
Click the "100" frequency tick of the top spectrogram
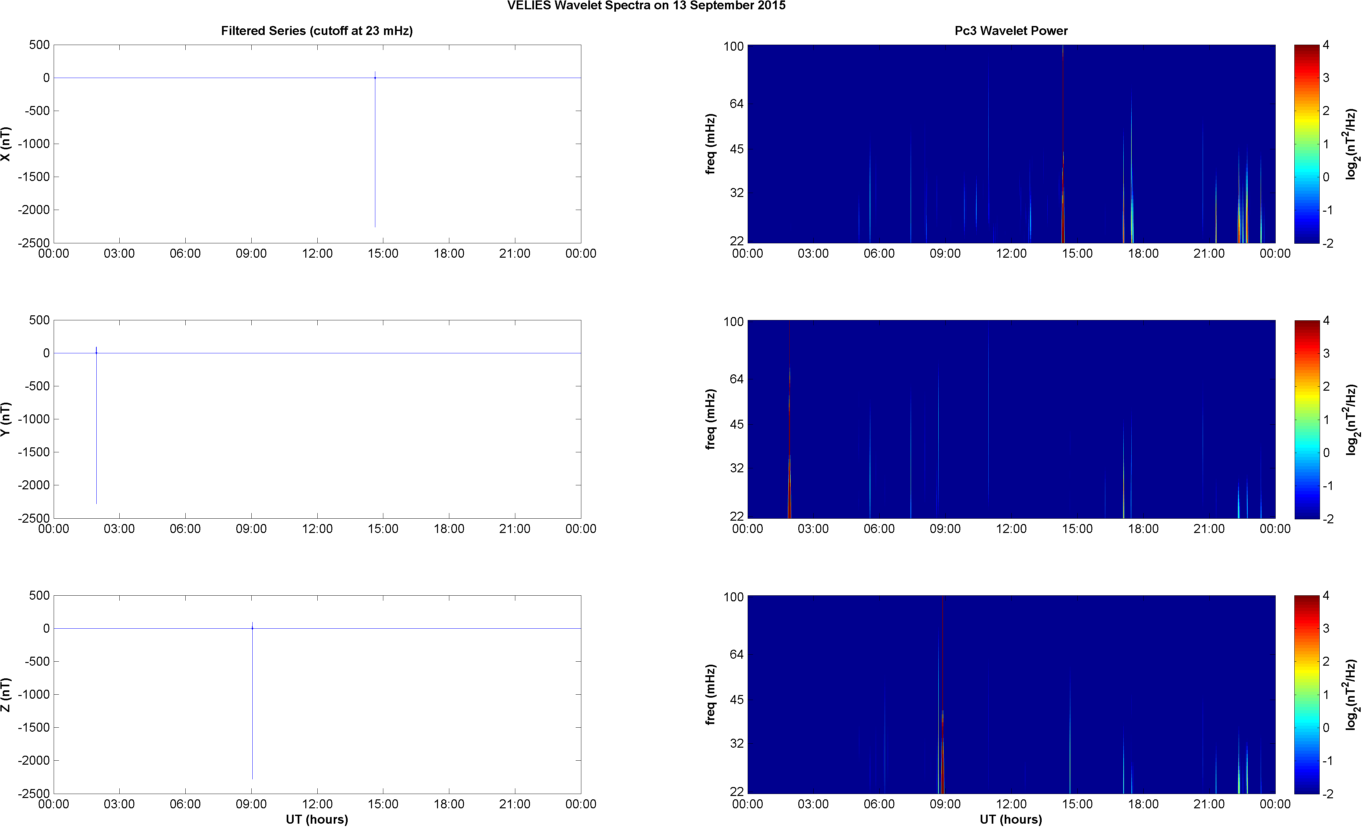[733, 45]
